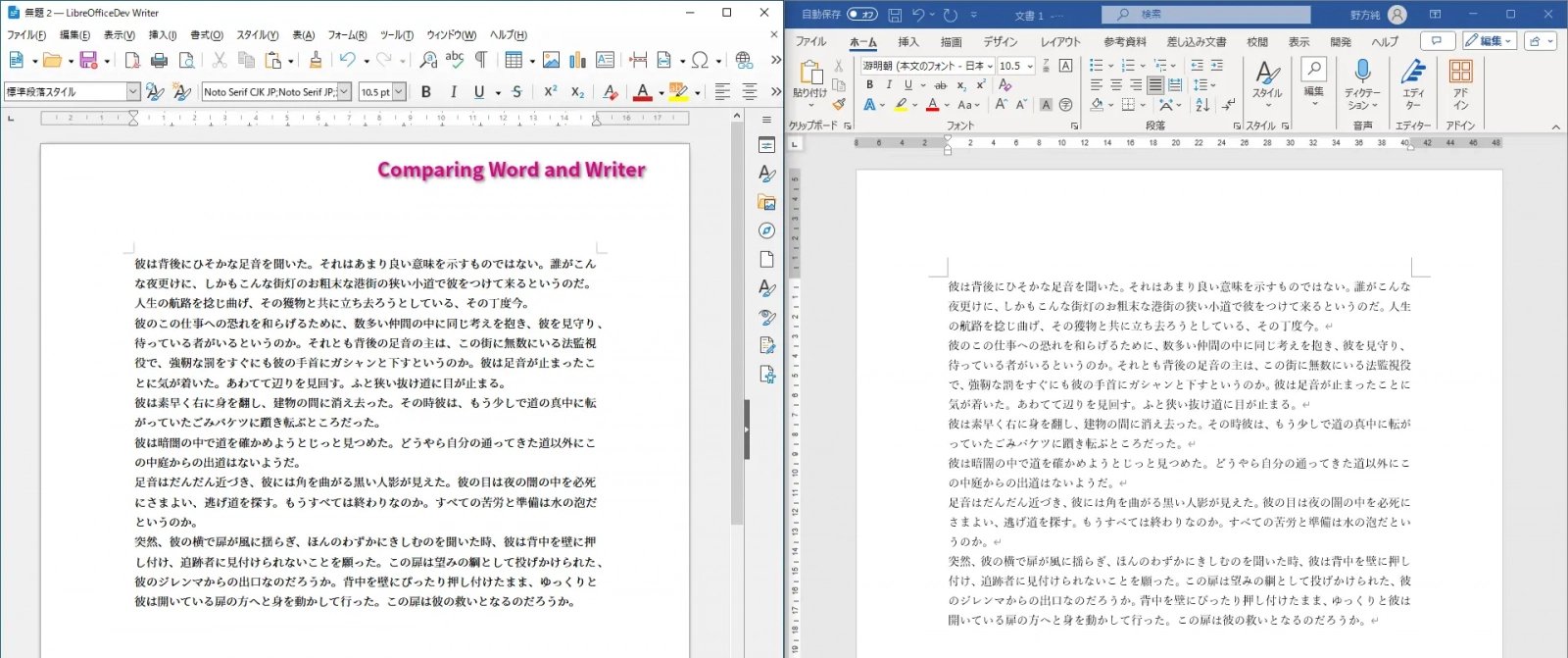
Task: Sort paragraphs using Word's A-Z sort icon
Action: click(x=1202, y=104)
